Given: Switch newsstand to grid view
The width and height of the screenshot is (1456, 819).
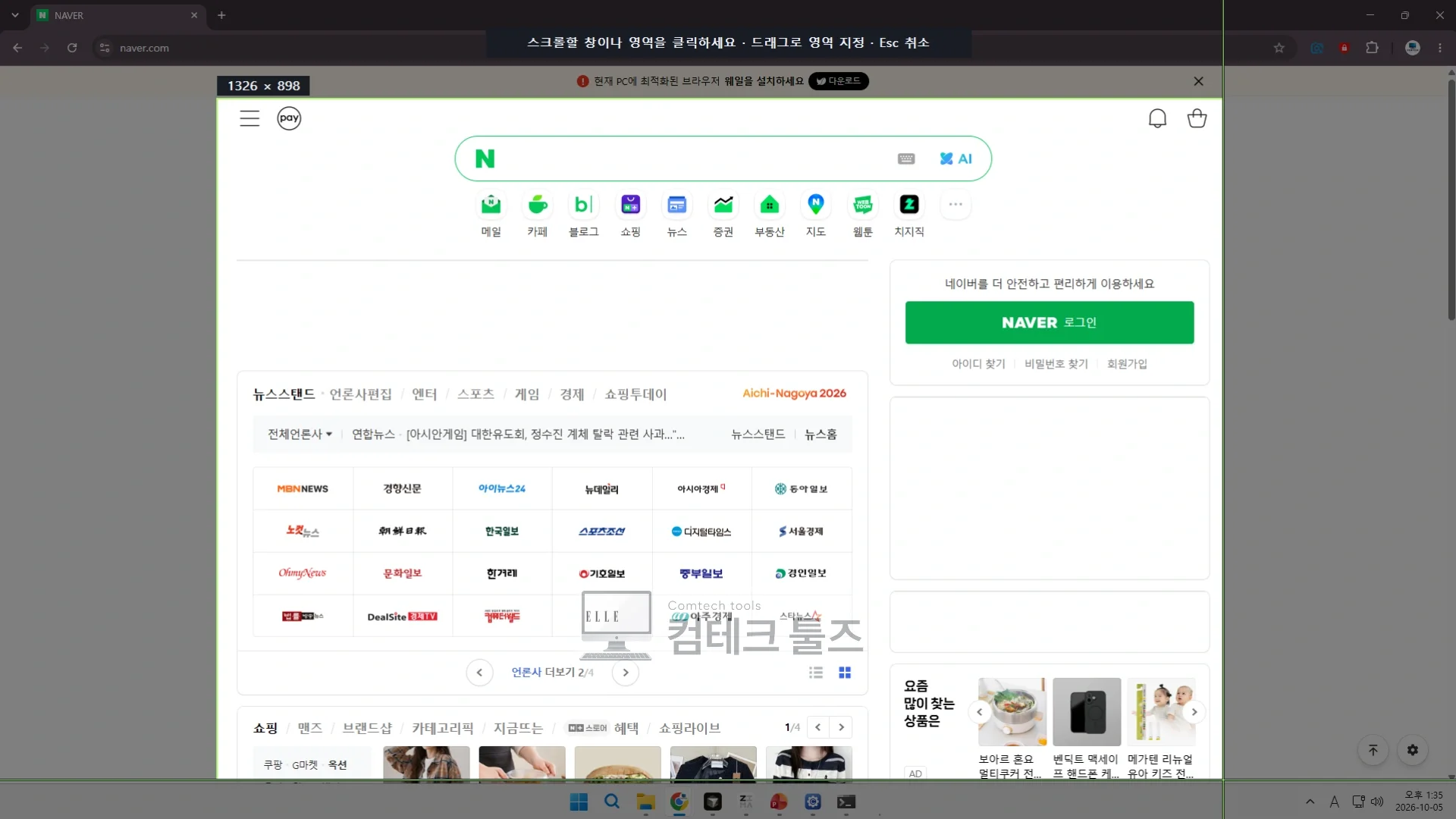Looking at the screenshot, I should [x=845, y=673].
